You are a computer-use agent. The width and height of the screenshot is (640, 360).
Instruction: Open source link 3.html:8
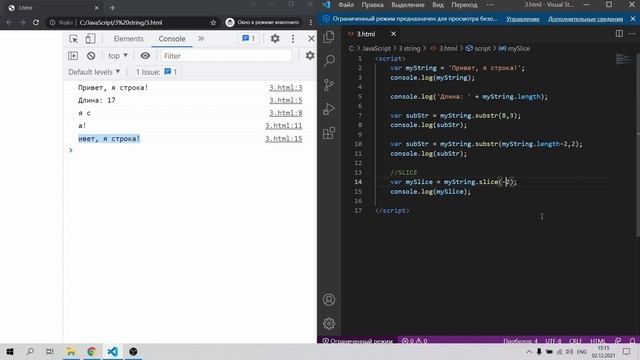tap(285, 113)
